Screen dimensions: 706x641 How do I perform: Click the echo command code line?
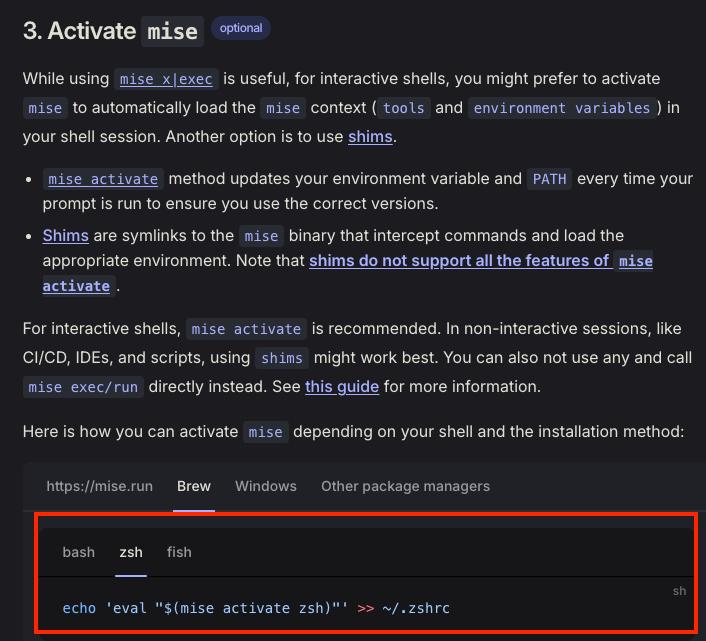click(x=256, y=608)
